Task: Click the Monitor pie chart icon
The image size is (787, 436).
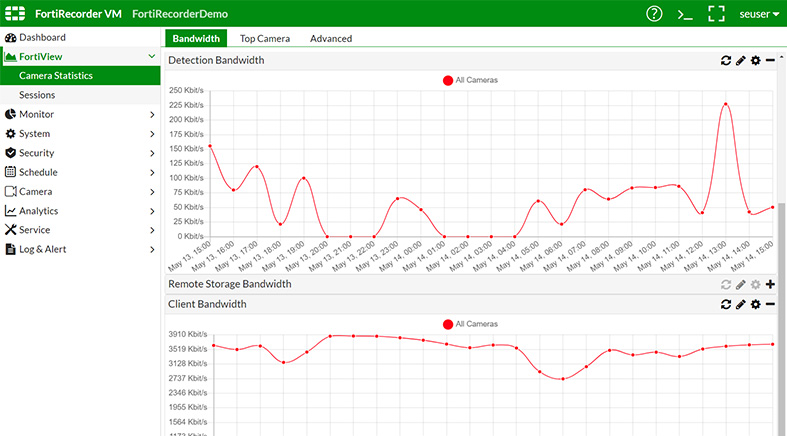Action: point(10,114)
